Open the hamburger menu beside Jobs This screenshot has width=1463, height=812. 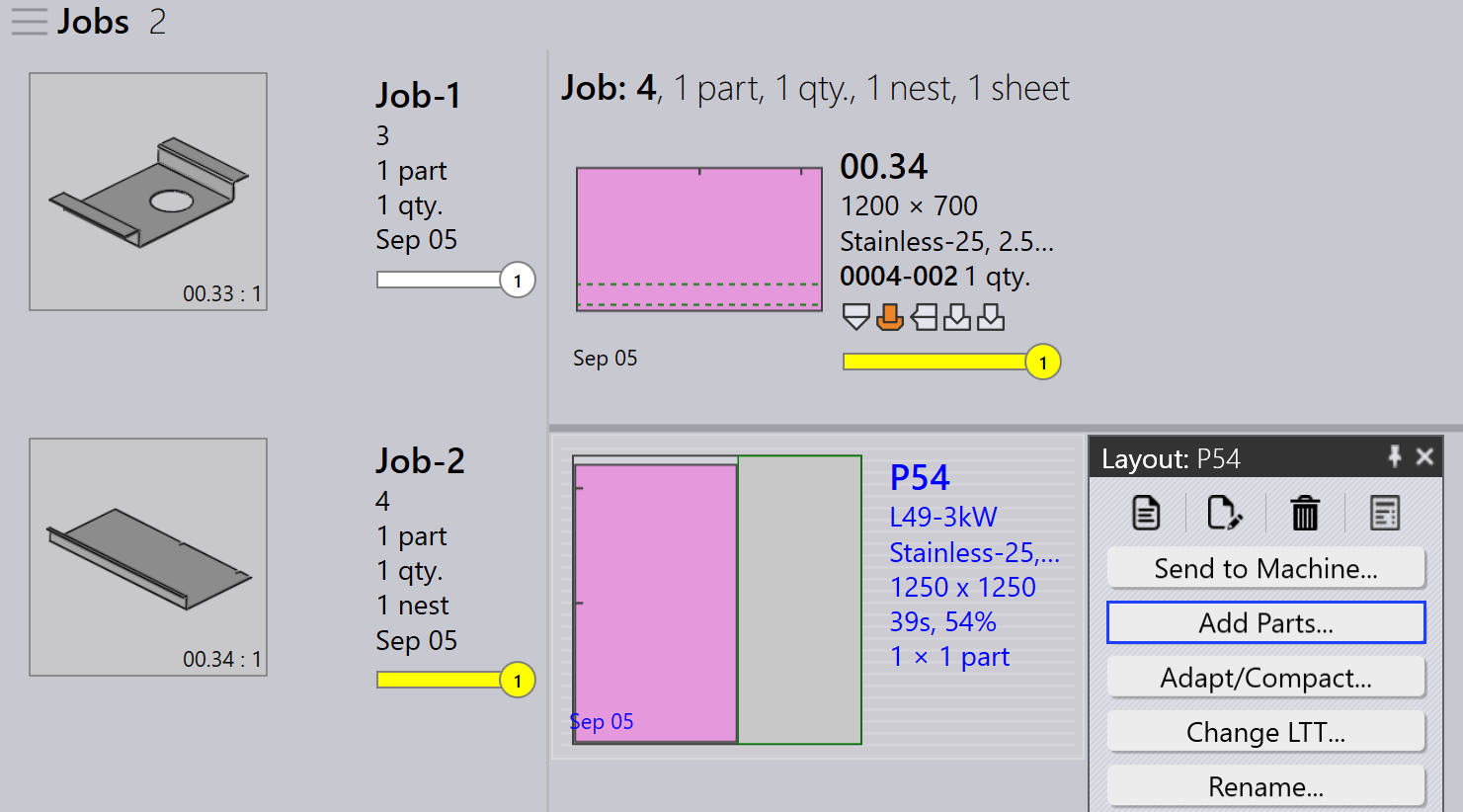pyautogui.click(x=30, y=22)
